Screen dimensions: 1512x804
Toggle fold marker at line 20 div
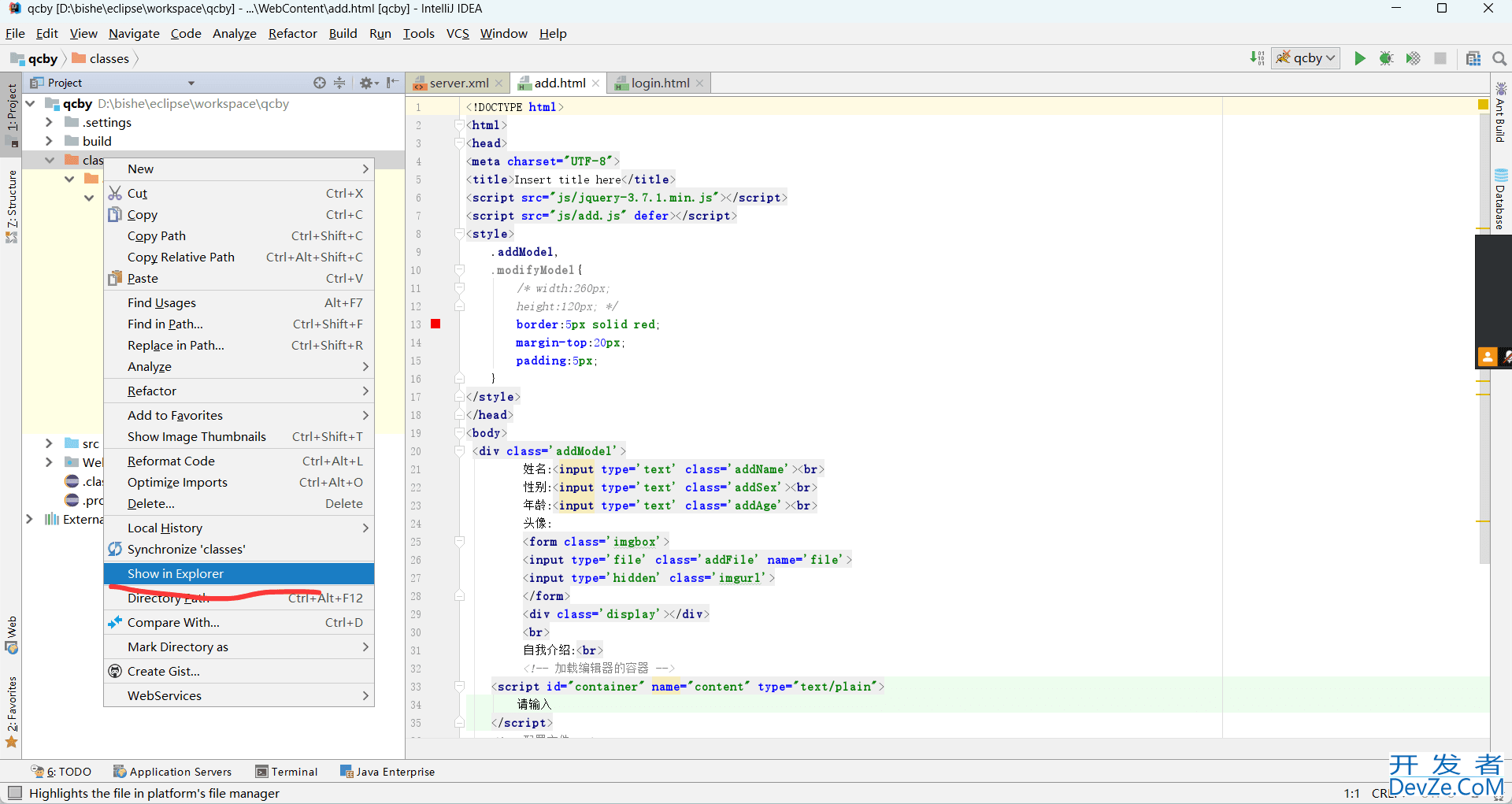(x=459, y=450)
